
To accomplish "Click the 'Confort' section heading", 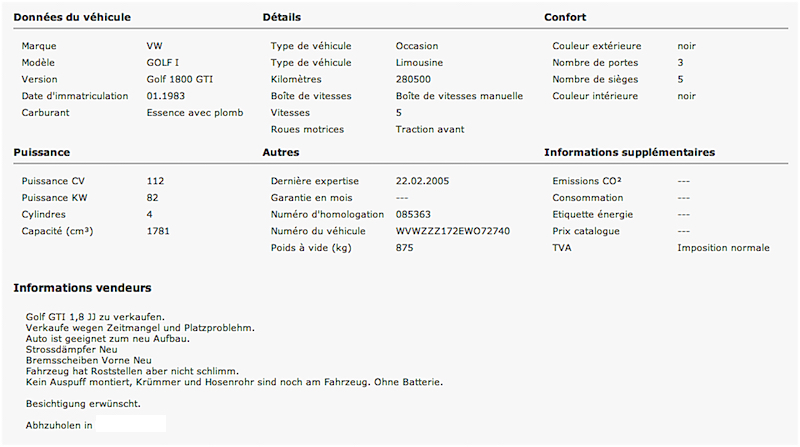I will tap(565, 17).
